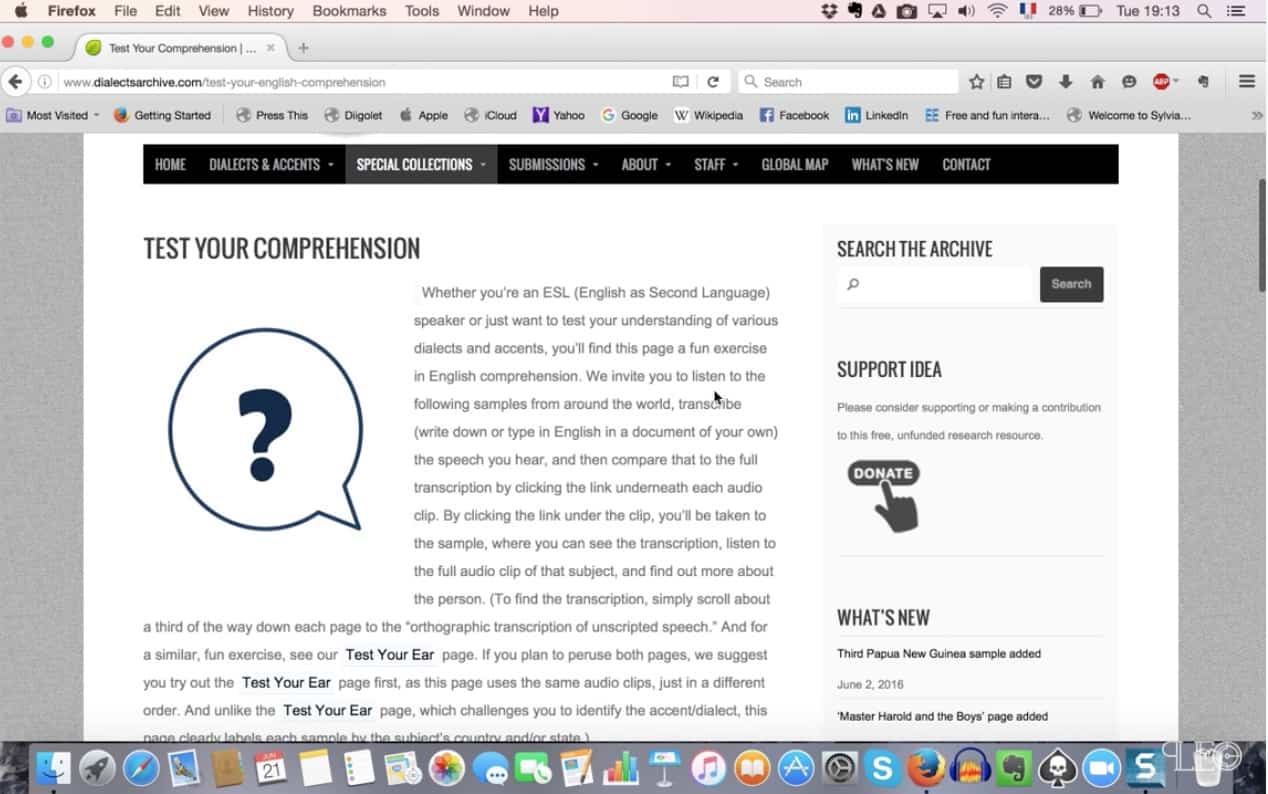The width and height of the screenshot is (1268, 794).
Task: Expand the Dialects & Accents menu
Action: pyautogui.click(x=271, y=165)
